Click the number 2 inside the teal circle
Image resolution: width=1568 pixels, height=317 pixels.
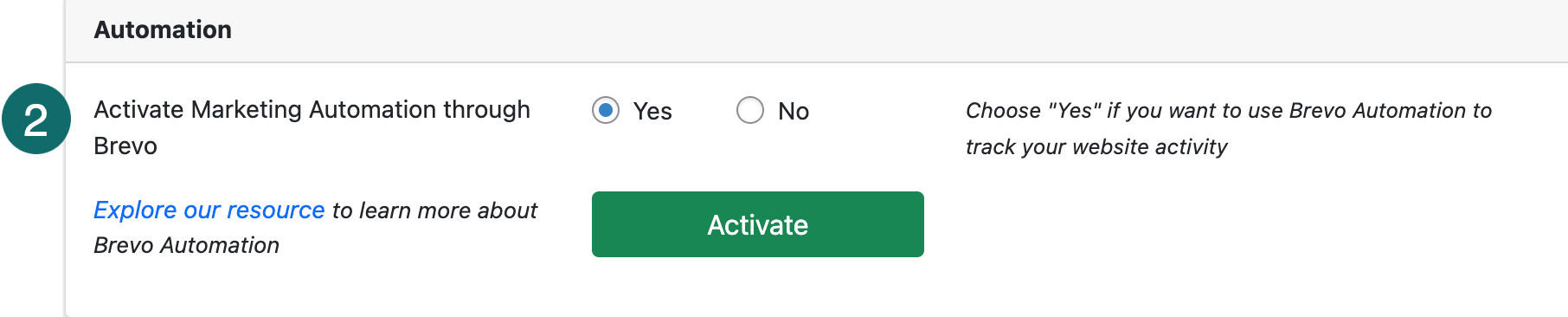[x=35, y=120]
